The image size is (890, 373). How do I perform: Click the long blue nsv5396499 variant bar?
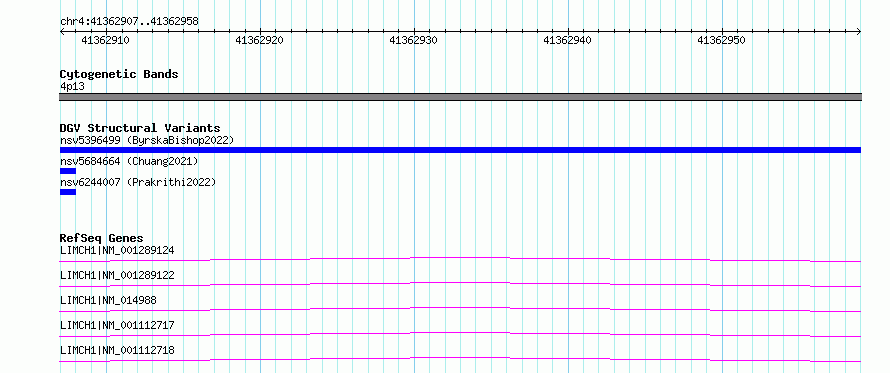coord(460,150)
